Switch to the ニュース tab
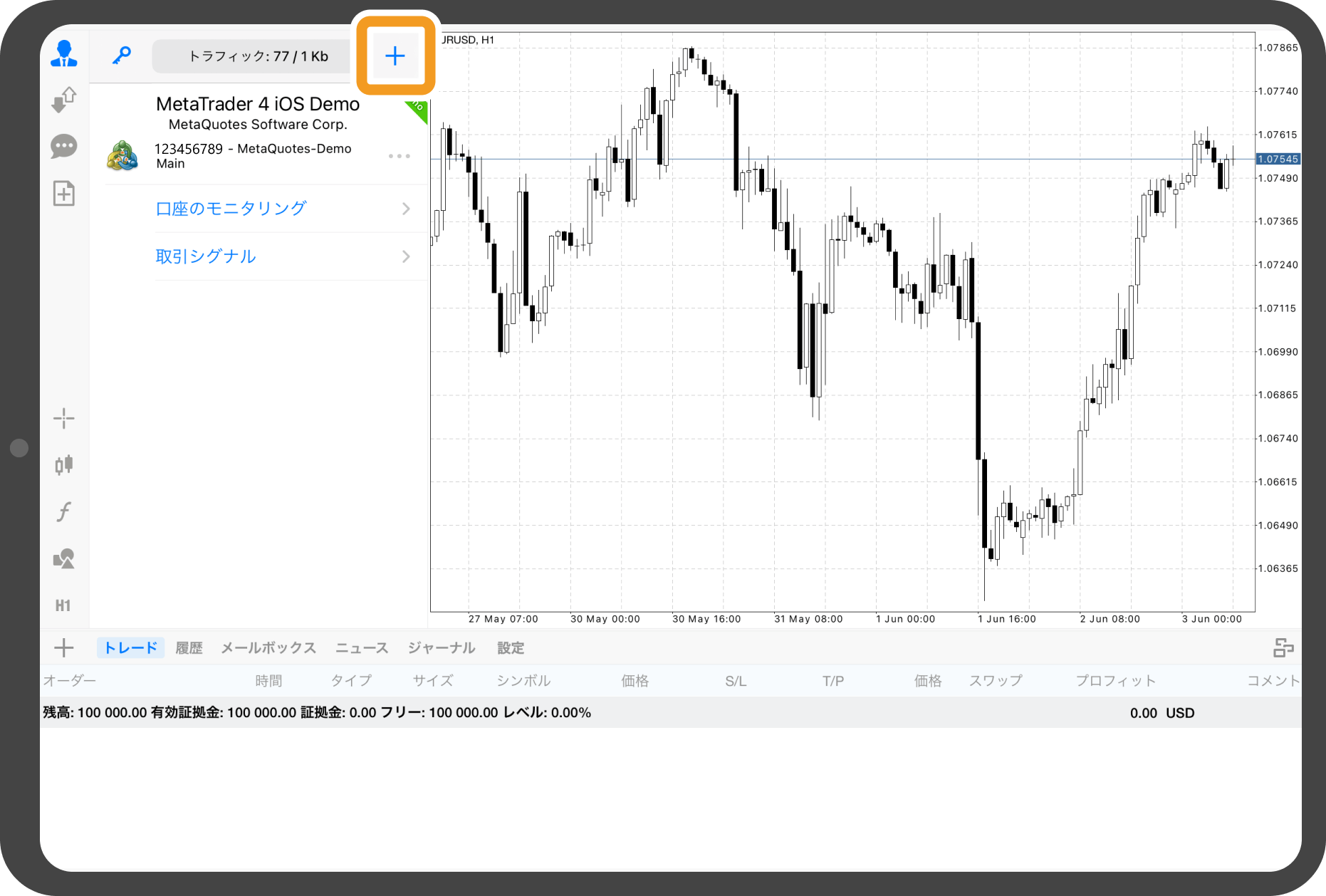The height and width of the screenshot is (896, 1326). click(x=362, y=647)
